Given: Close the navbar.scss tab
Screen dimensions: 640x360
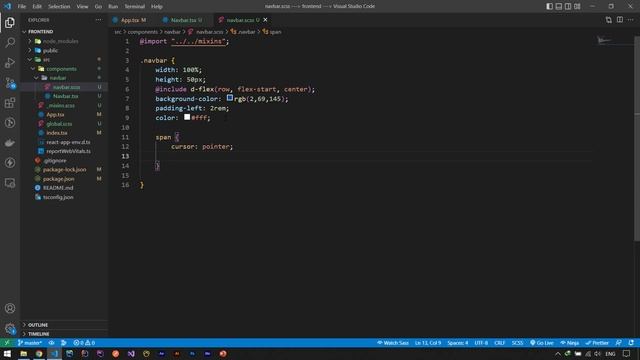Looking at the screenshot, I should click(265, 20).
